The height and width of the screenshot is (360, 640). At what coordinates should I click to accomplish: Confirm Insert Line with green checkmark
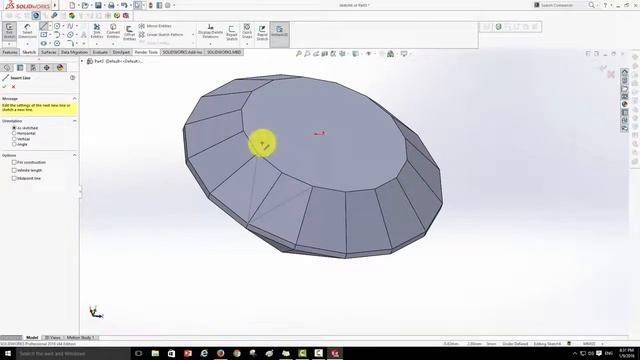tap(4, 87)
